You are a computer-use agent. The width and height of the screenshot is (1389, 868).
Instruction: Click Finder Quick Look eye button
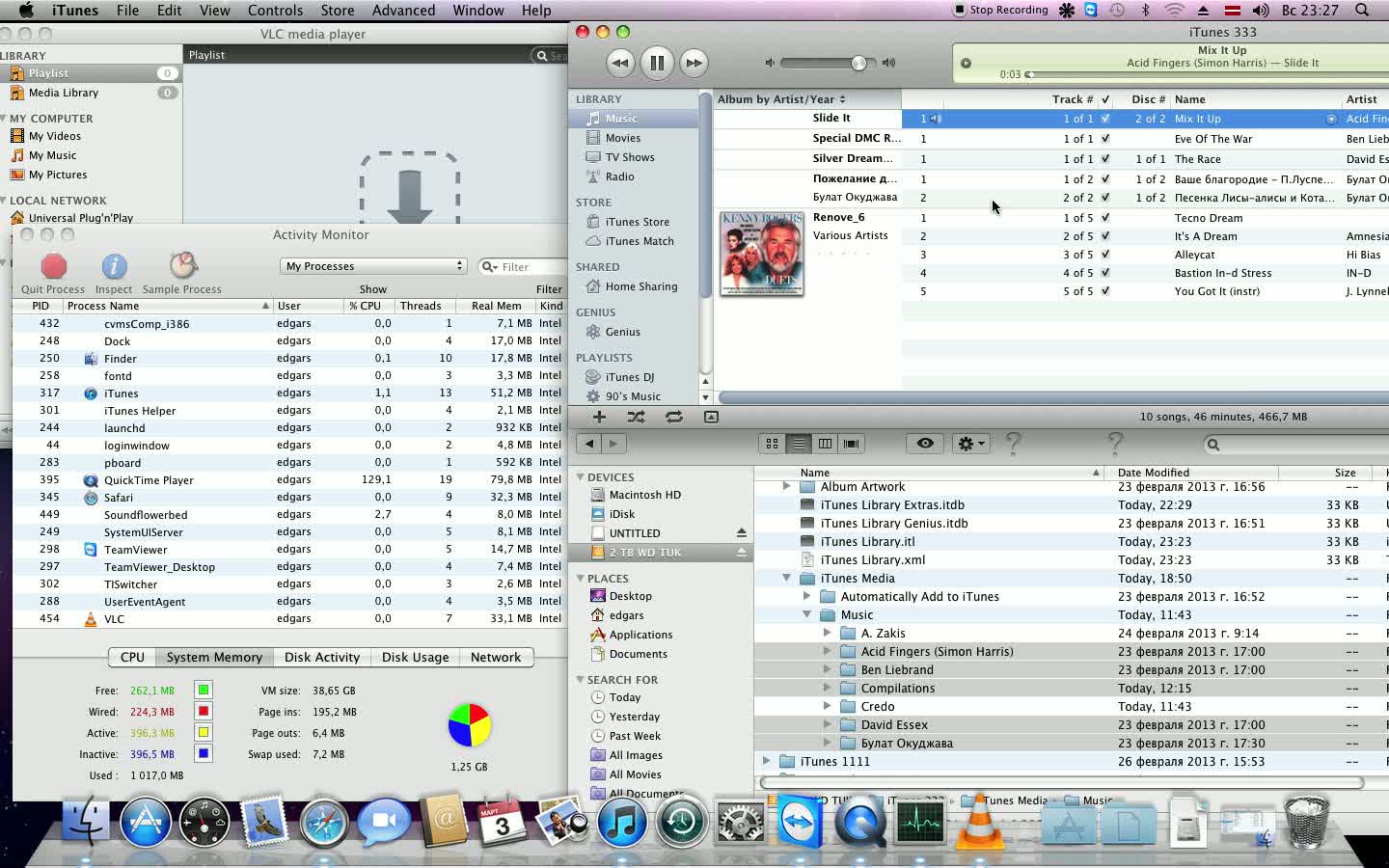click(x=925, y=444)
